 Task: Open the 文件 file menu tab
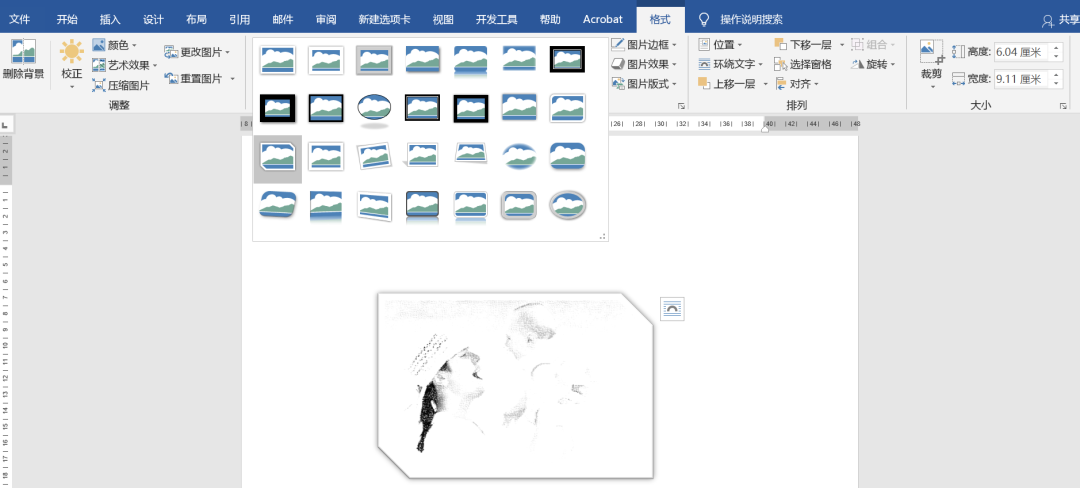(x=20, y=19)
